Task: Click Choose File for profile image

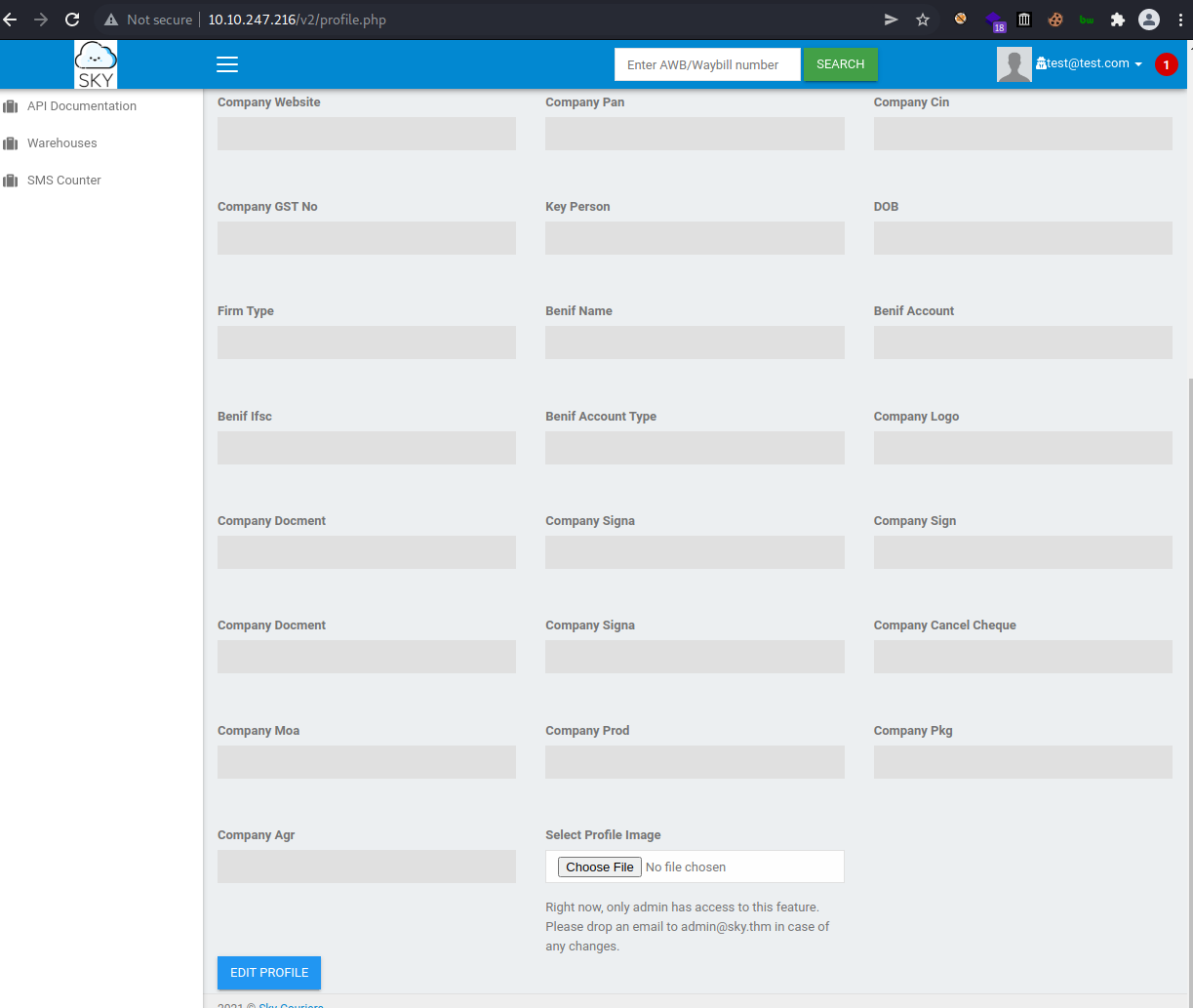Action: [600, 867]
